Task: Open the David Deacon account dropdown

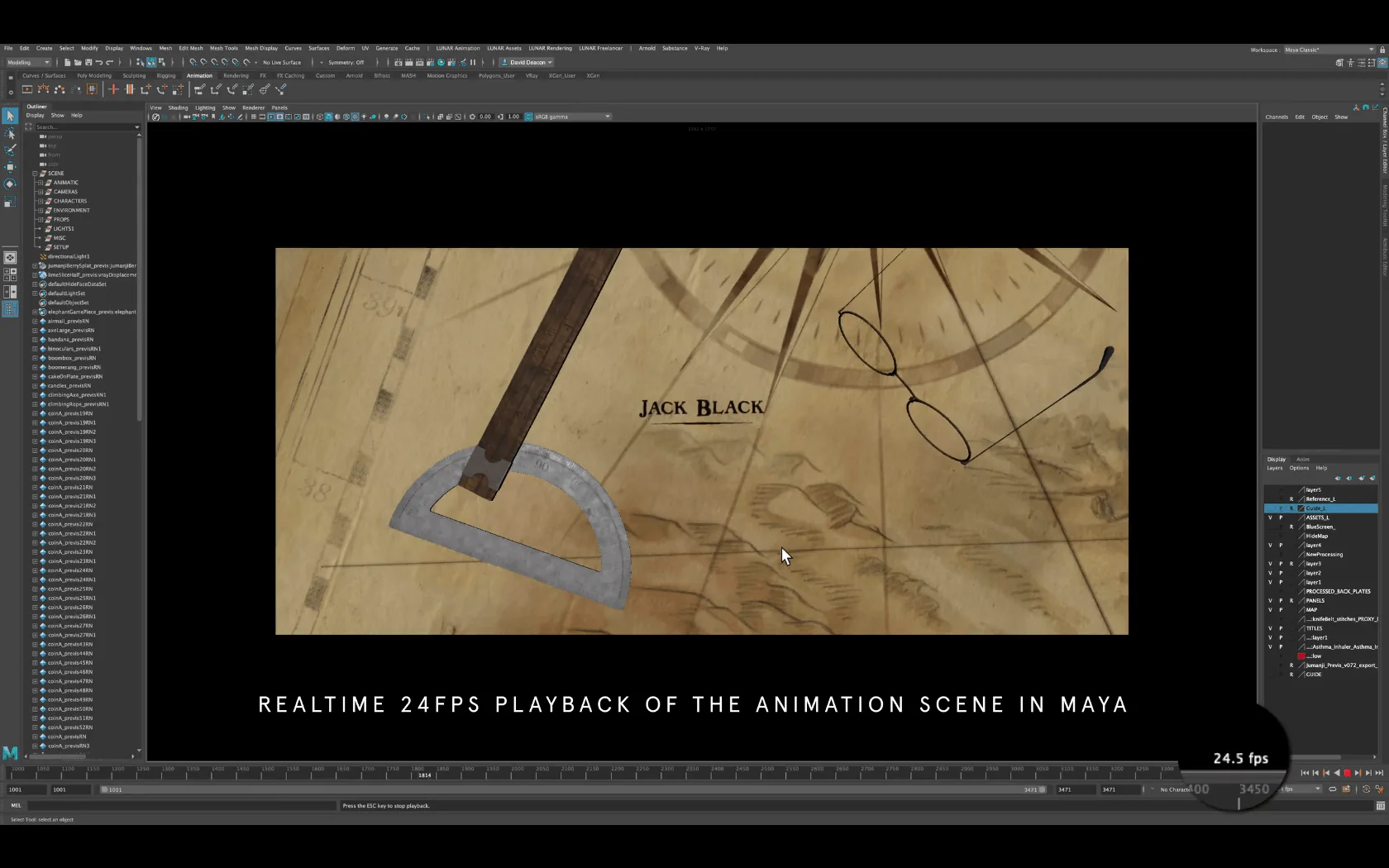Action: [x=527, y=62]
